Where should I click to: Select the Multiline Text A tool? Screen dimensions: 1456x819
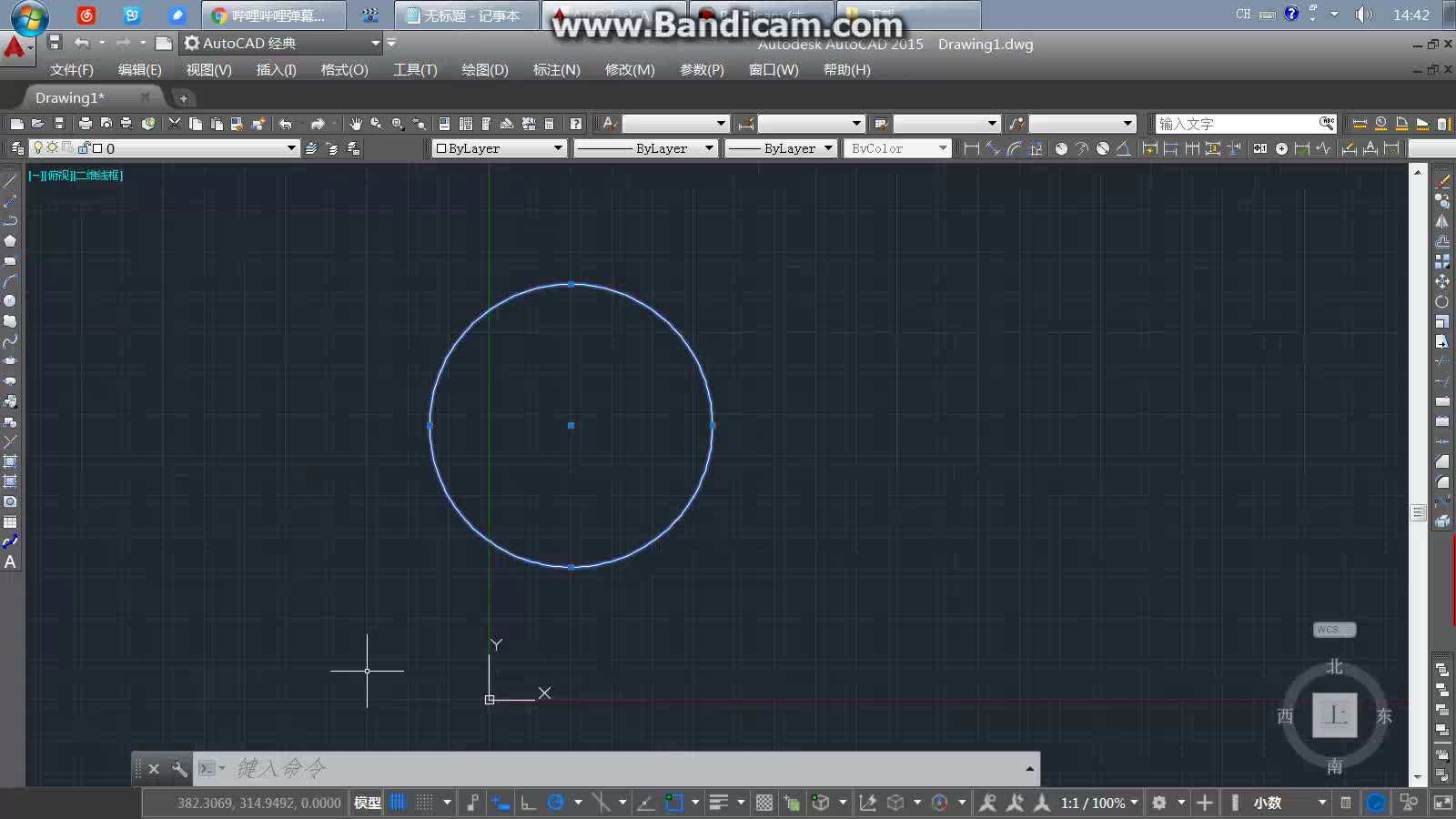coord(10,562)
